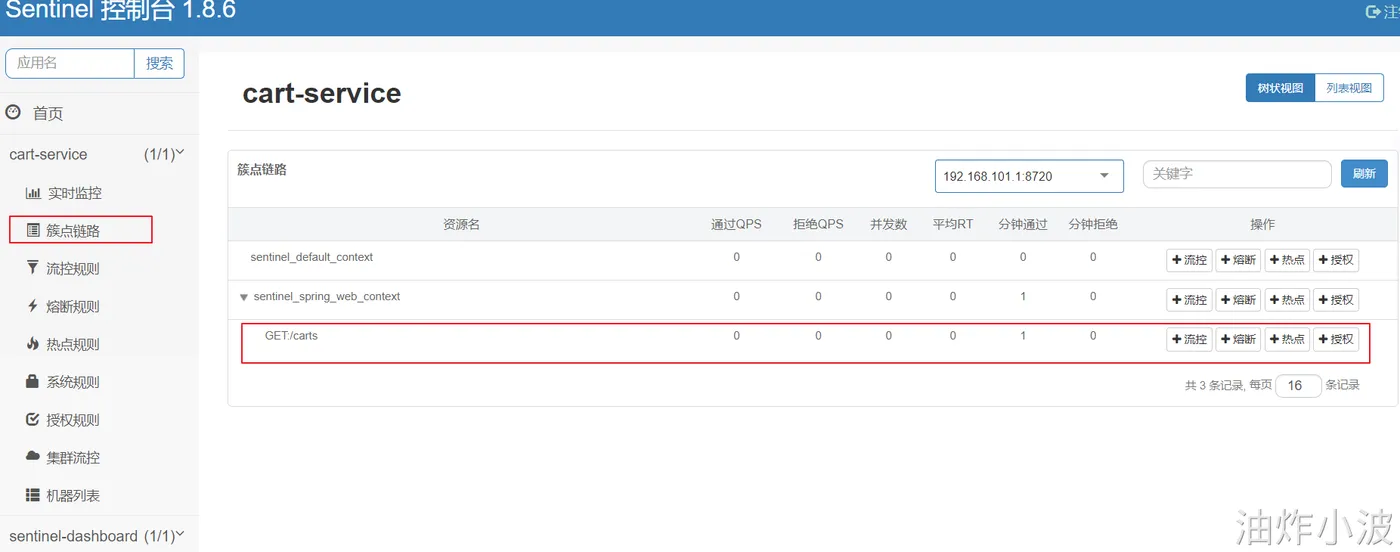
Task: Go to 首页 home page
Action: tap(48, 114)
